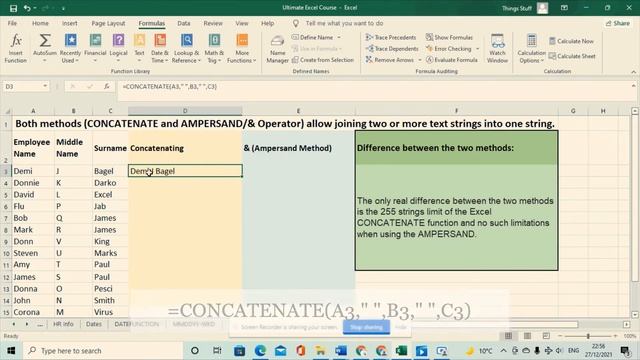Open Recently Used functions
This screenshot has height=360, width=640.
click(70, 49)
